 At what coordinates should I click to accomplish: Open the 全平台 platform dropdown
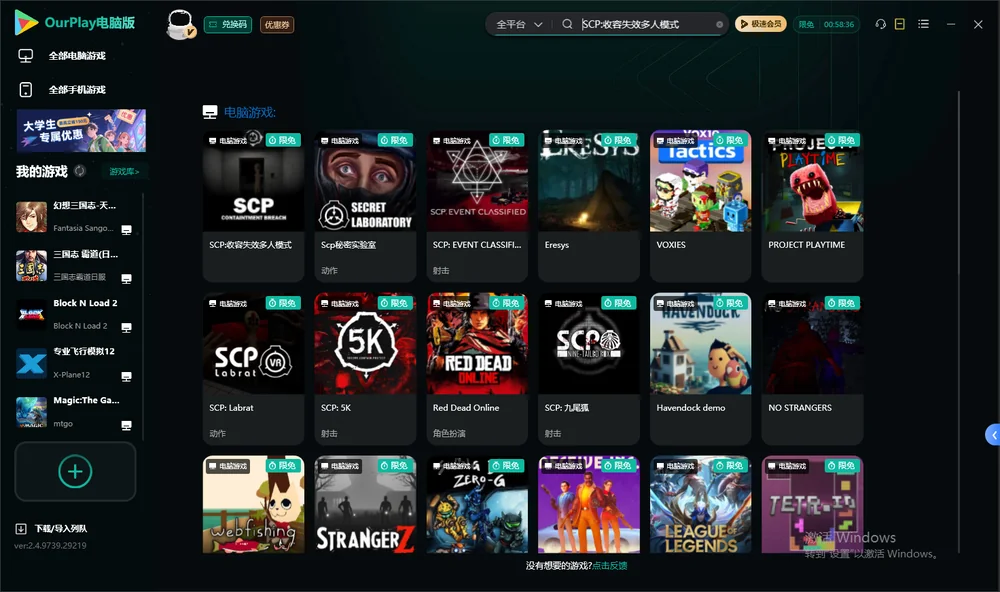[x=519, y=24]
